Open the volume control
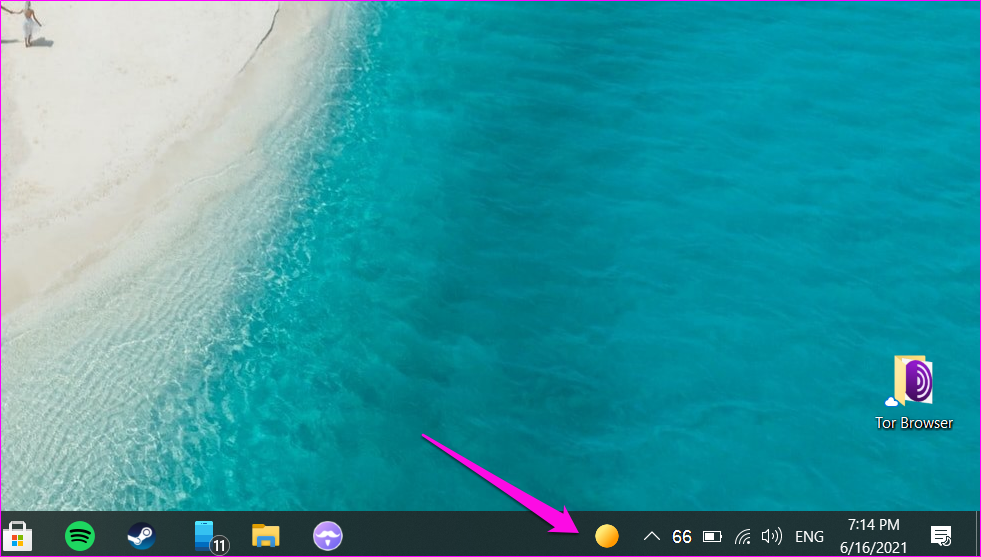This screenshot has height=557, width=981. [x=771, y=536]
